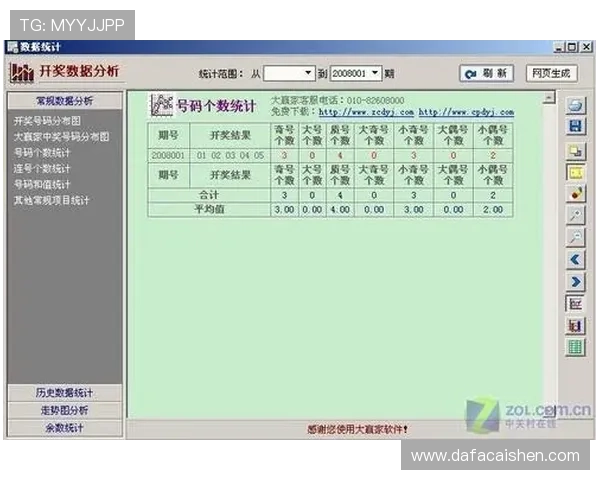Minimize the 数据统计 window

559,47
